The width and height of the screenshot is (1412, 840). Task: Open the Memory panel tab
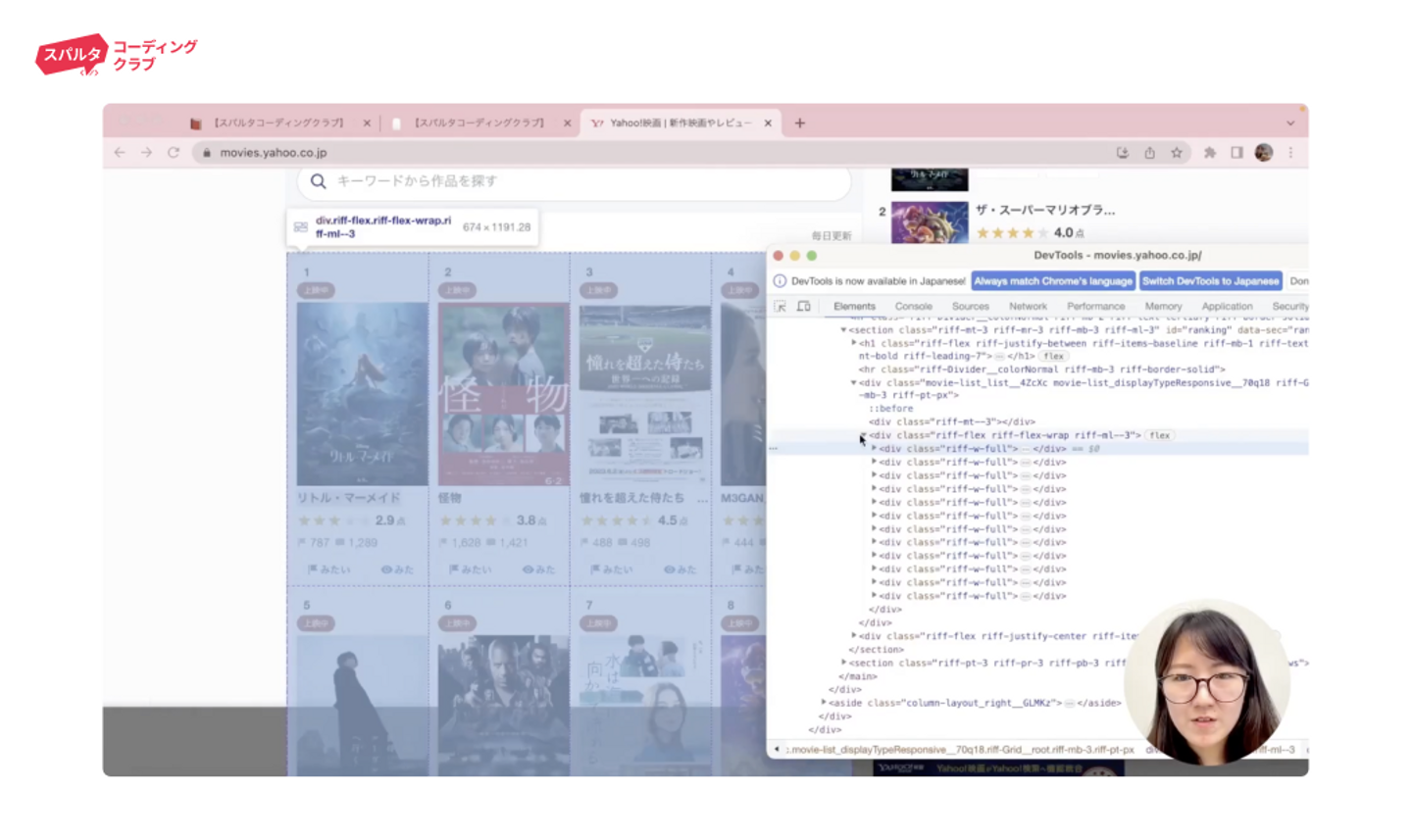tap(1163, 307)
